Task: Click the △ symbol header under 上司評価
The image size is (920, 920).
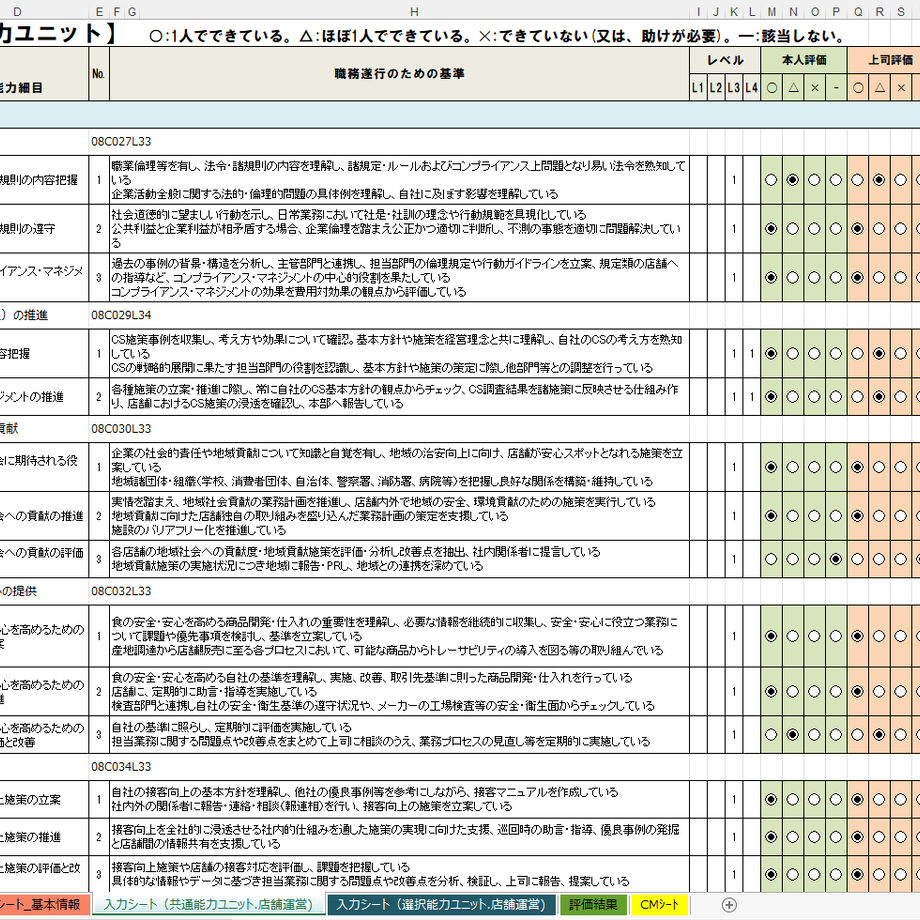Action: click(x=879, y=88)
